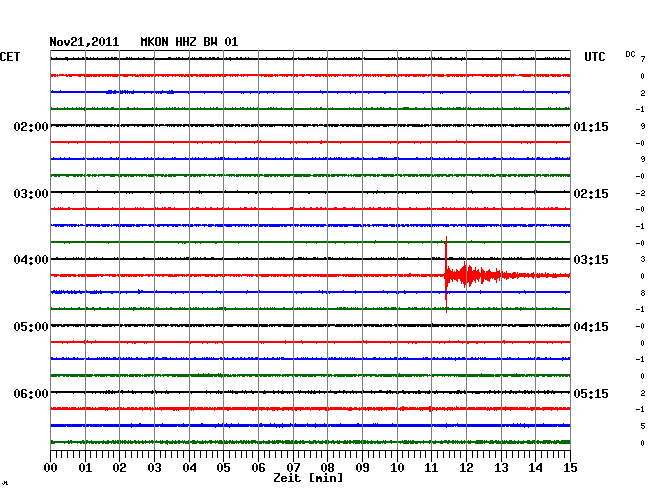Image resolution: width=650 pixels, height=494 pixels.
Task: Click minute tick label 01
Action: pos(85,468)
